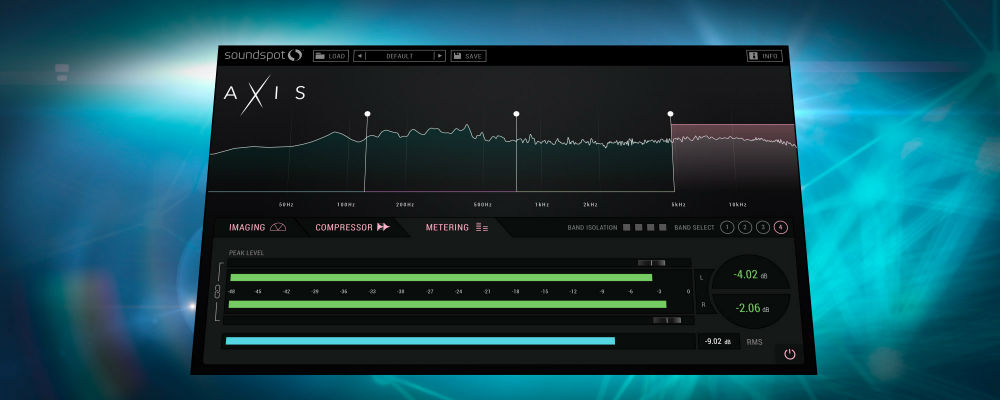
Task: Click the right channel green peak meter
Action: pos(448,304)
